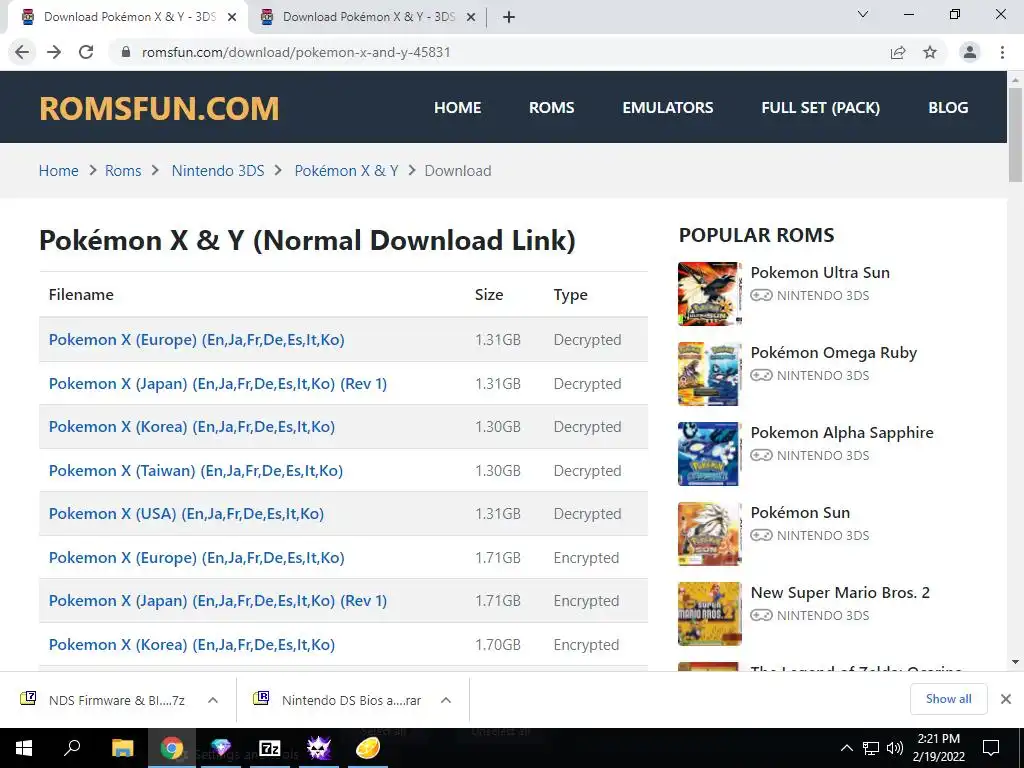Download encrypted 1.70GB Pokemon X (Korea) file
The height and width of the screenshot is (768, 1024).
pos(192,644)
